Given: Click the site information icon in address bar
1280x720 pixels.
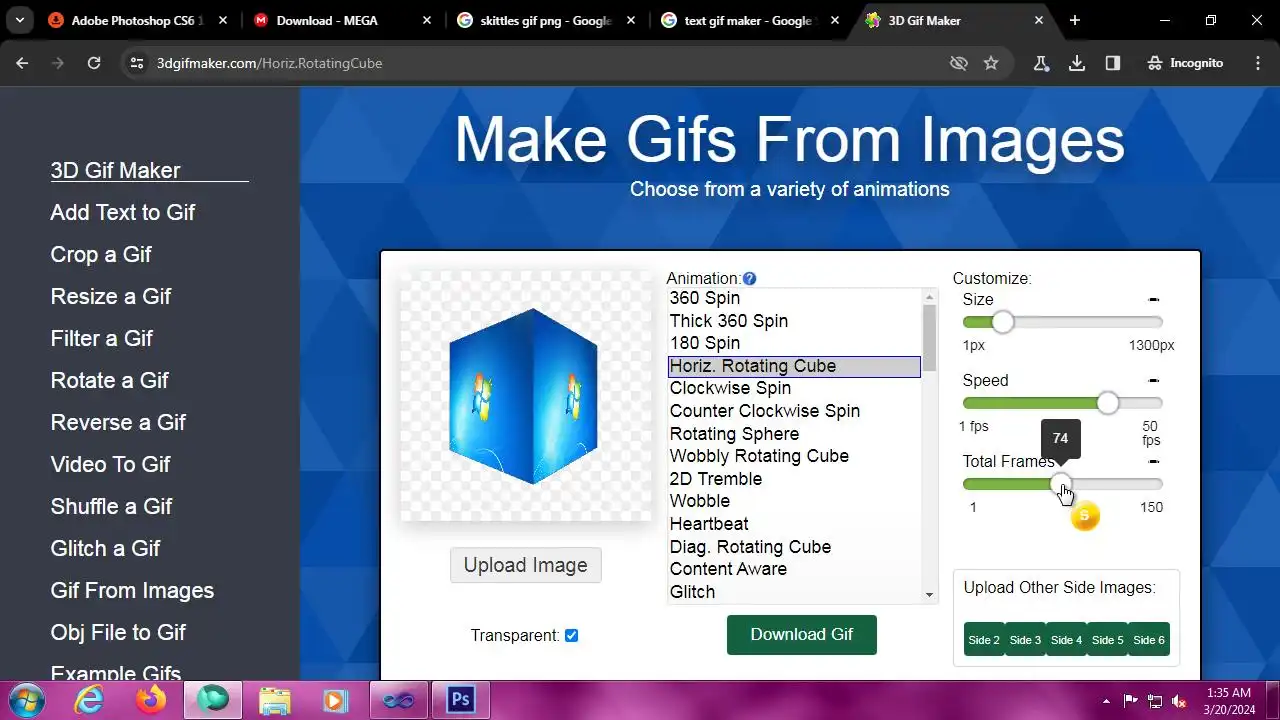Looking at the screenshot, I should coord(138,63).
